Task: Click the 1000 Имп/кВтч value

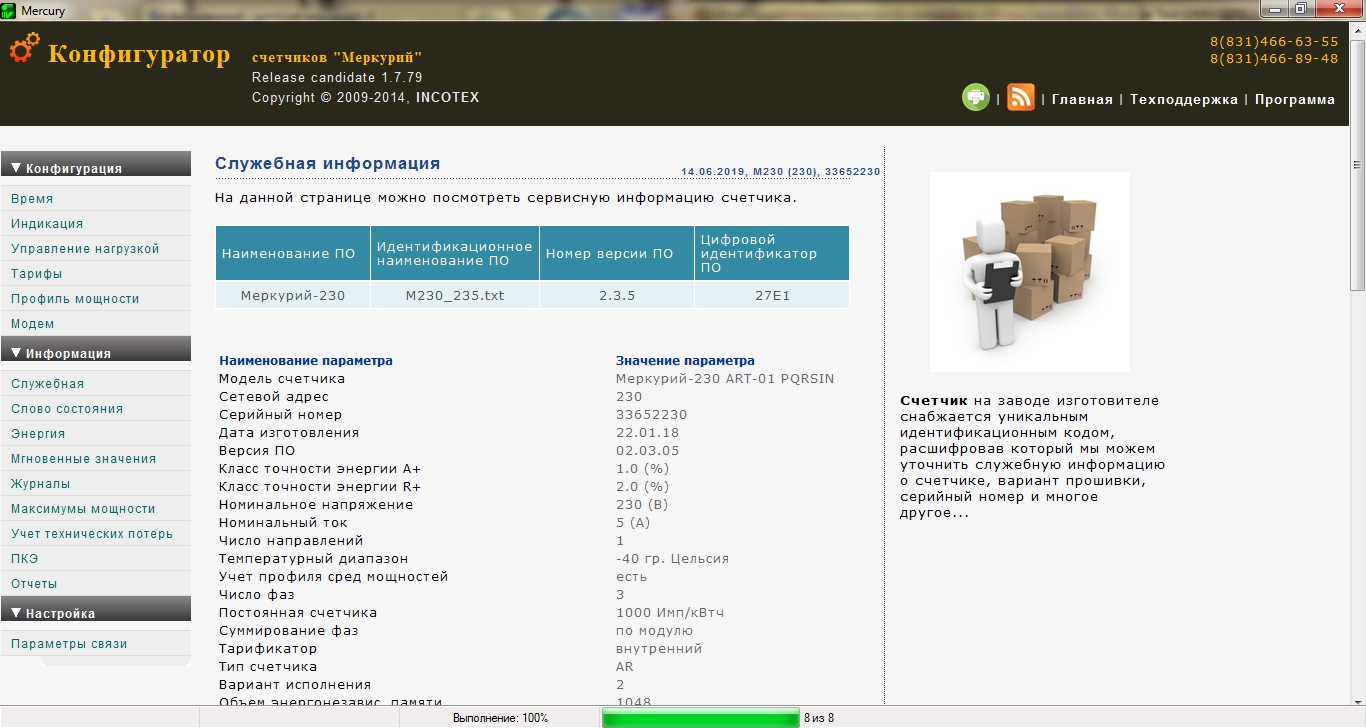Action: [x=669, y=613]
